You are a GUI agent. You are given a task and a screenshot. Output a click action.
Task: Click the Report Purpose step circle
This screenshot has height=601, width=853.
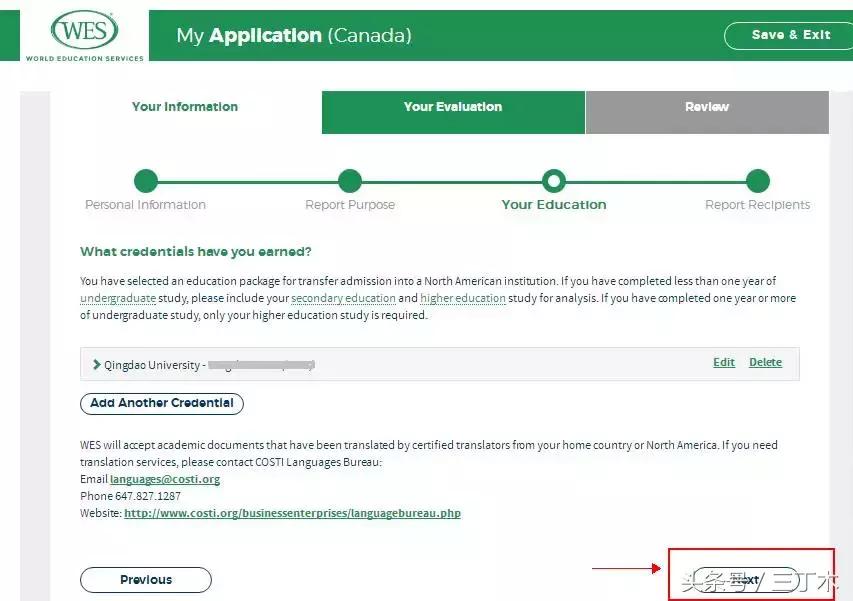click(350, 181)
